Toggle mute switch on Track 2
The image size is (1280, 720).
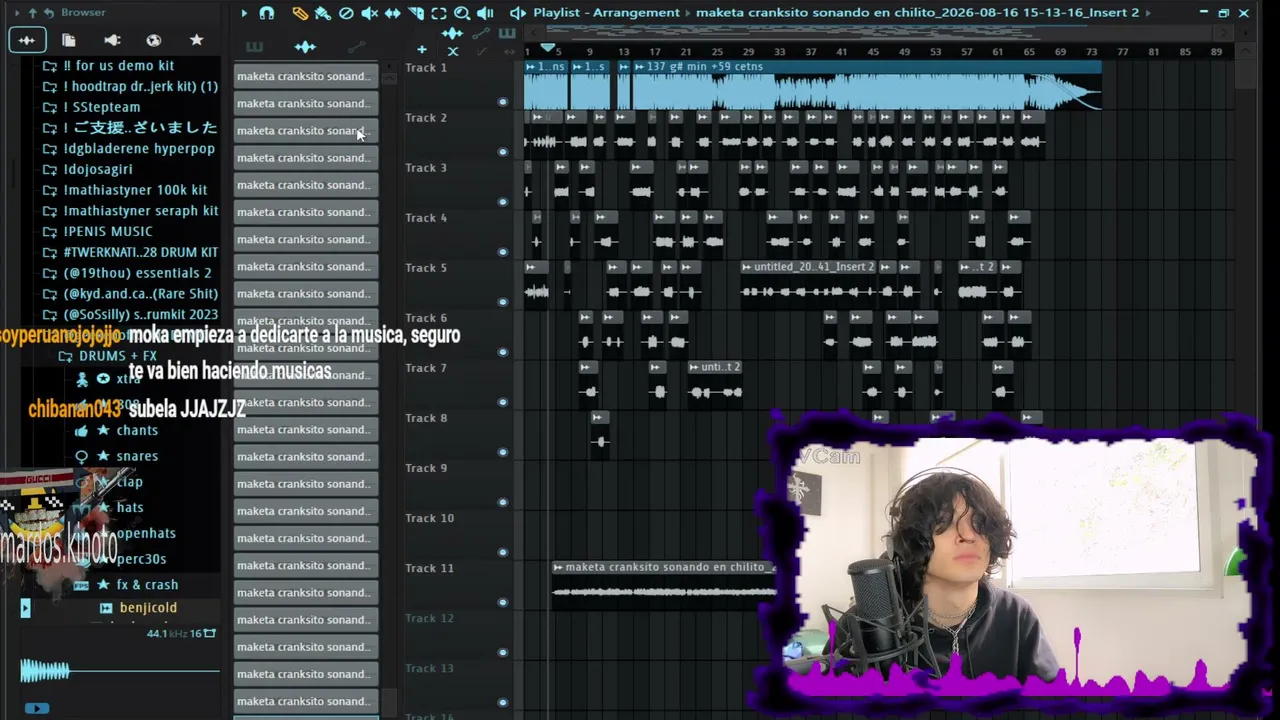point(503,152)
